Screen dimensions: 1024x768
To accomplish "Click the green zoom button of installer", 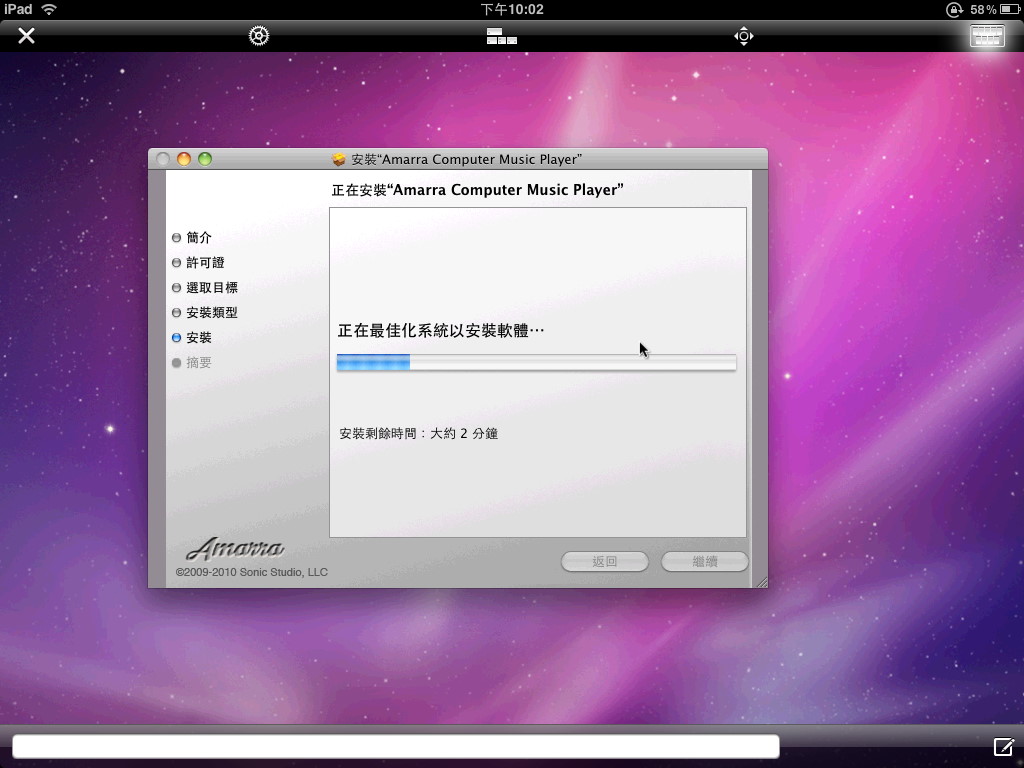I will (x=205, y=159).
